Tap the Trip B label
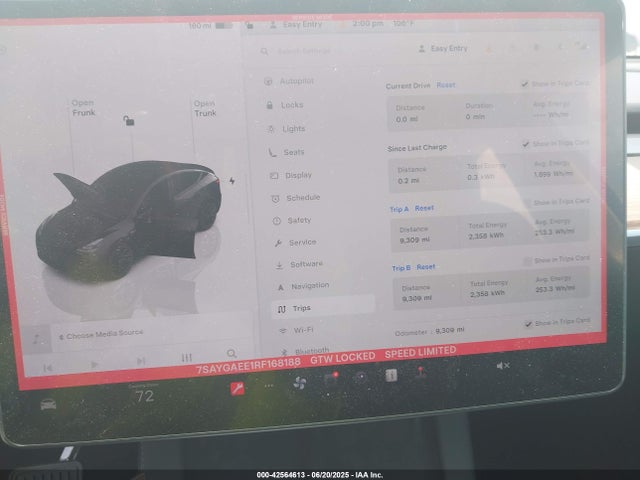This screenshot has width=640, height=480. tap(401, 268)
